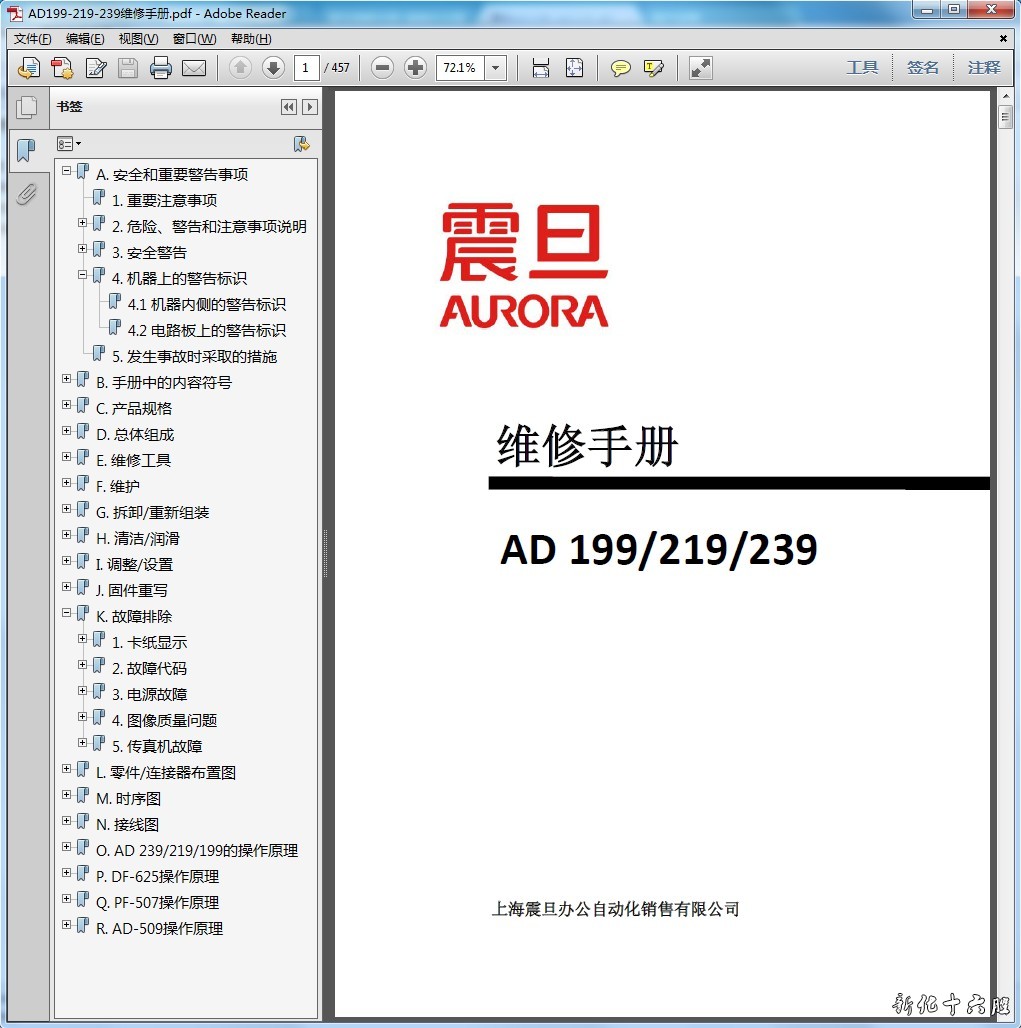Viewport: 1021px width, 1028px height.
Task: Open the 帮助(H) menu
Action: (251, 39)
